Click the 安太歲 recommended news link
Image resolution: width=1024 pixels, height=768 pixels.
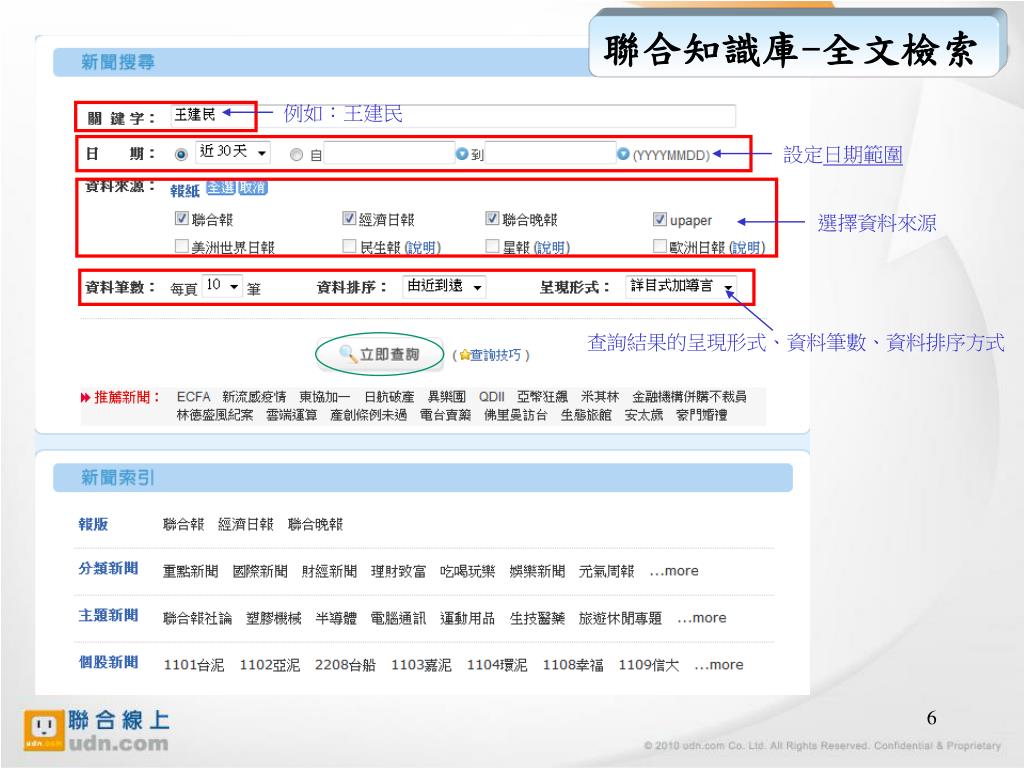coord(644,415)
